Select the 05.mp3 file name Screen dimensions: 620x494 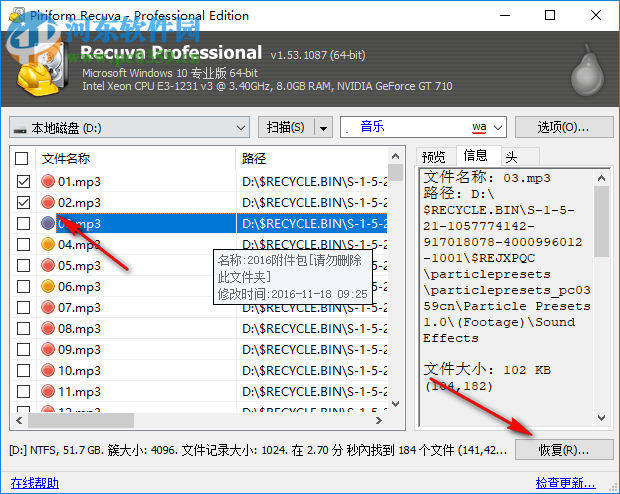[x=79, y=266]
